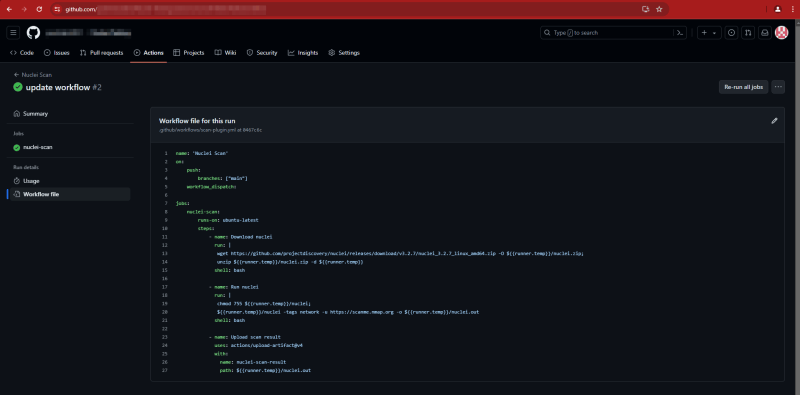
Task: Open the Security tab
Action: [262, 53]
